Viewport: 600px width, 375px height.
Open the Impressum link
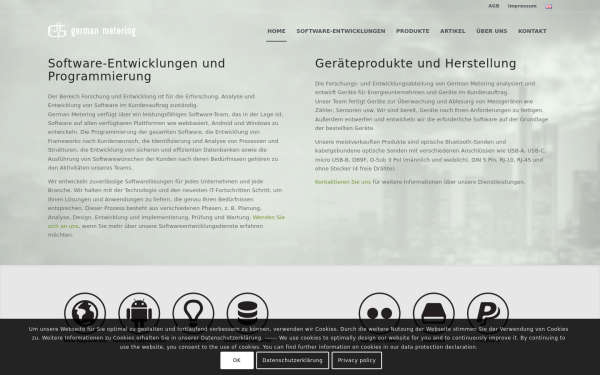[x=522, y=6]
